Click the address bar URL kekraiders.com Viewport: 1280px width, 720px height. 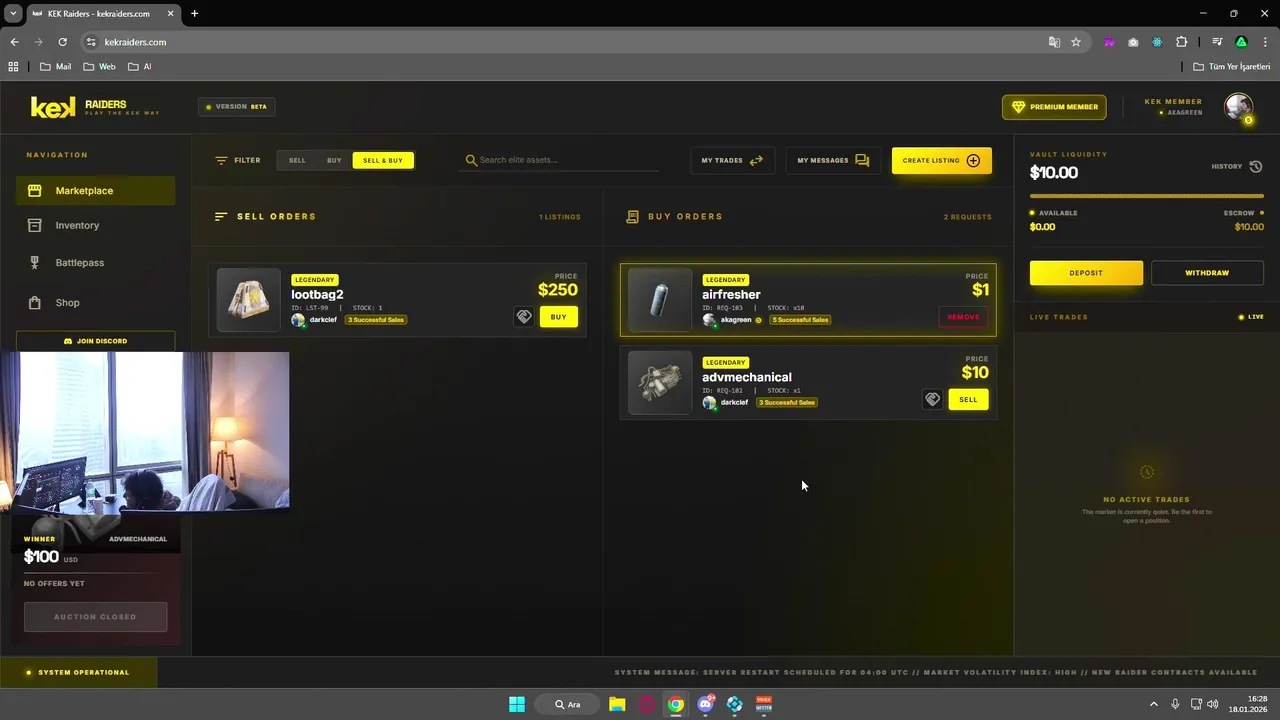pyautogui.click(x=135, y=42)
